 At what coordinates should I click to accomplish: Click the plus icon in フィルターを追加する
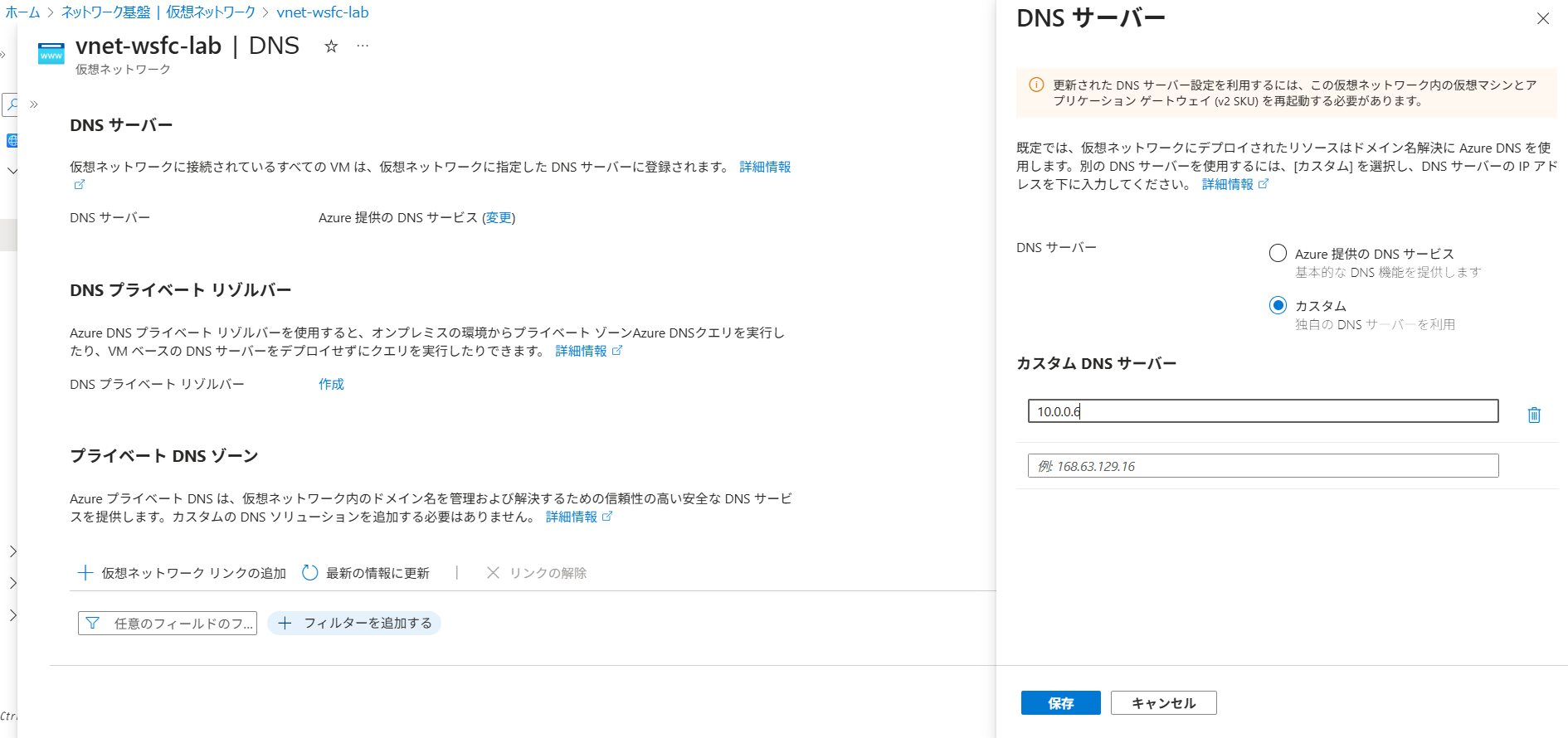[285, 624]
